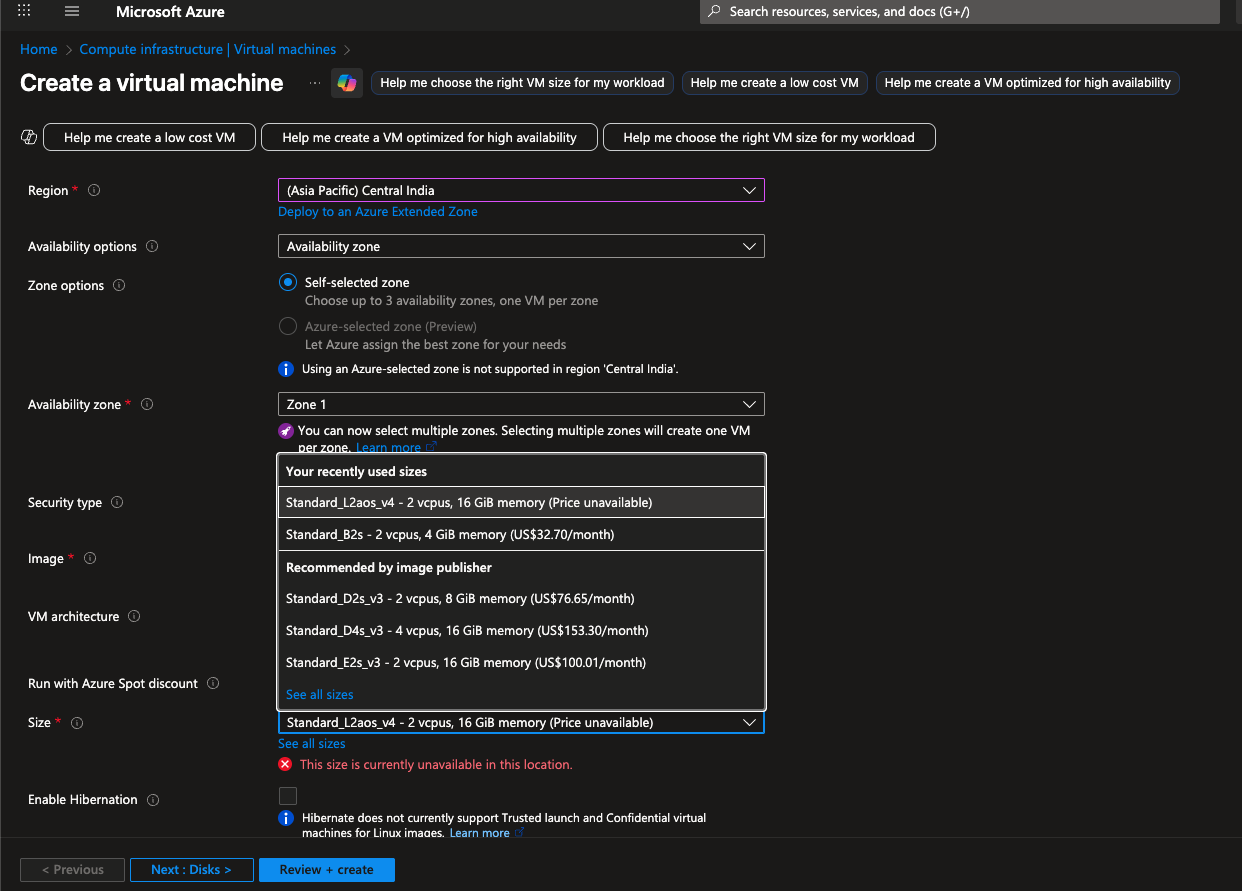Show info tooltip for Security type

tap(117, 502)
